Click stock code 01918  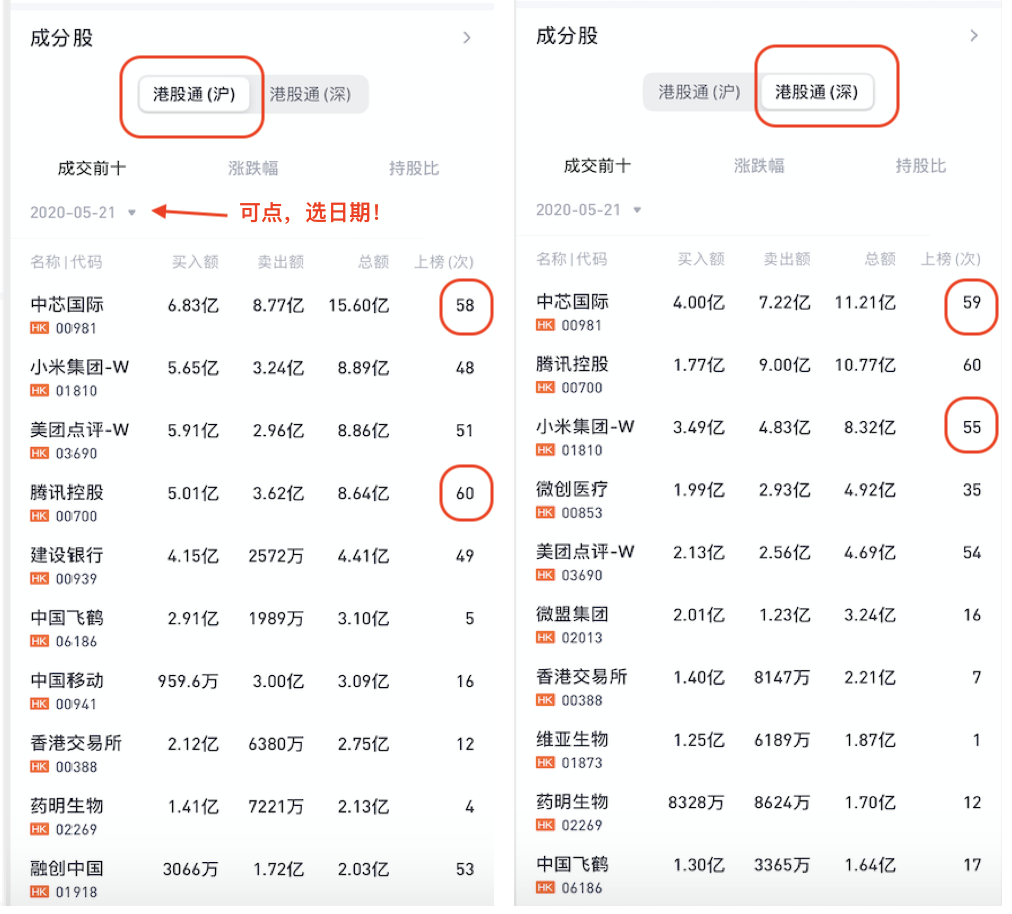click(76, 892)
